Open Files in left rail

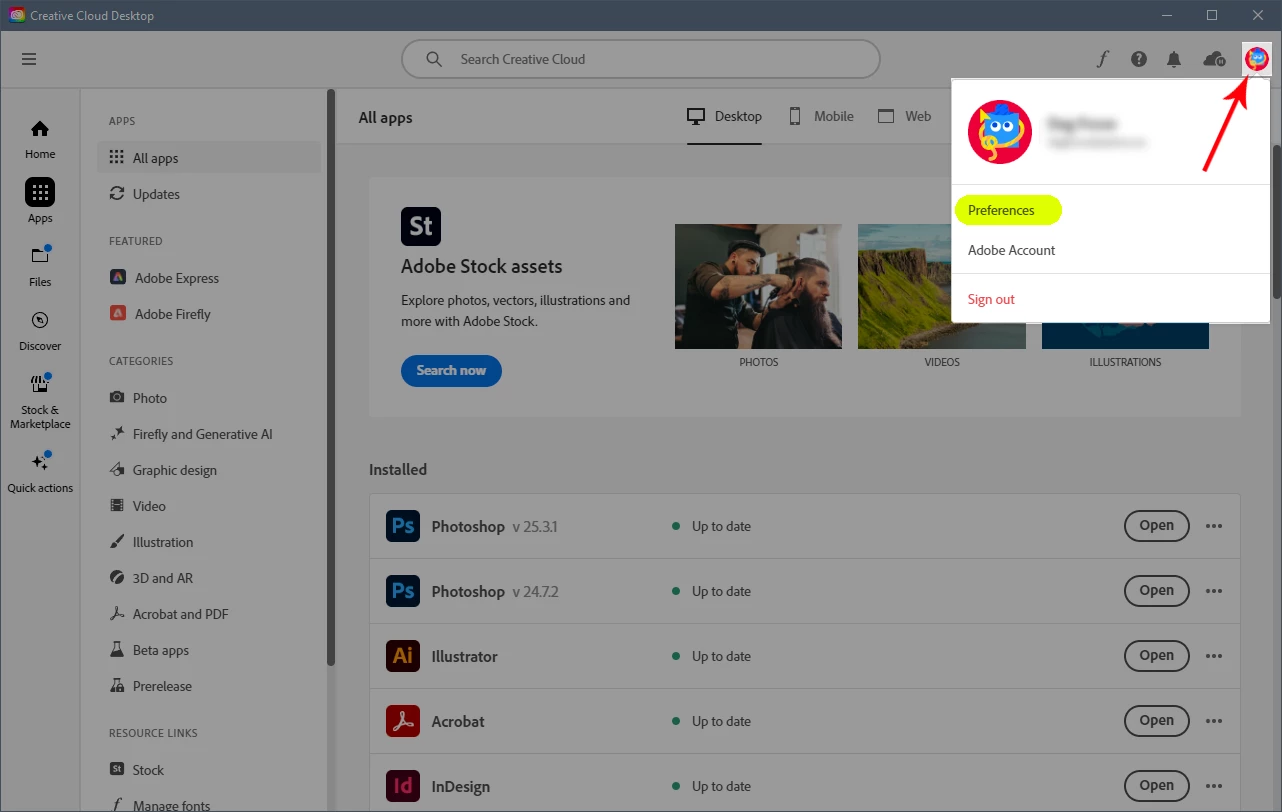click(40, 266)
